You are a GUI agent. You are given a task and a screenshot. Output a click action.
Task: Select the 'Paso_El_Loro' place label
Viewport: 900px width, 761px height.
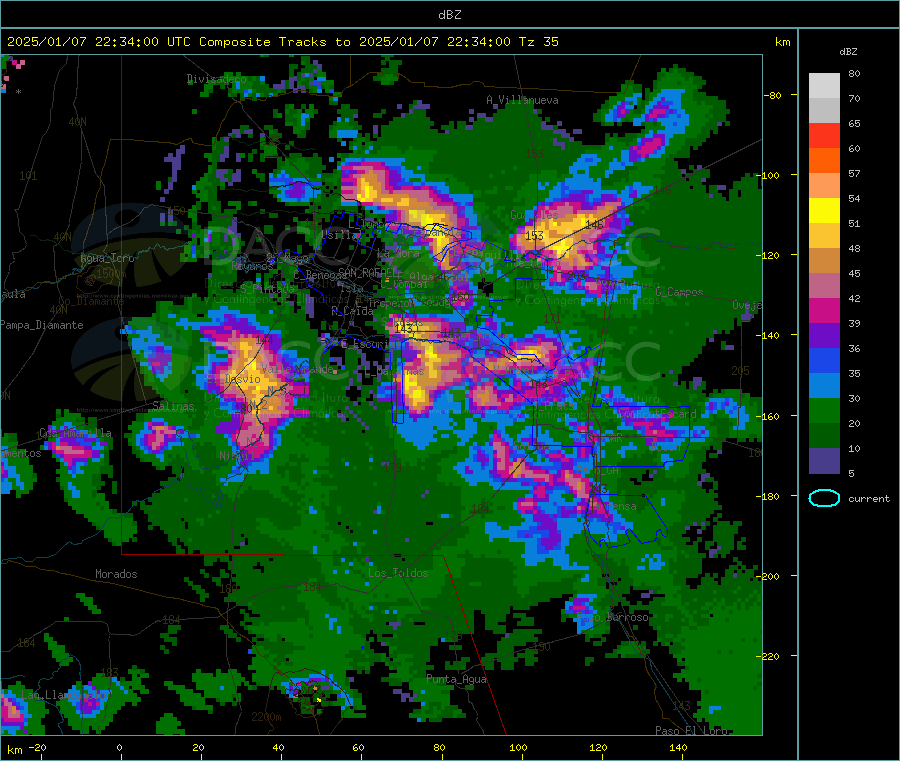[692, 731]
